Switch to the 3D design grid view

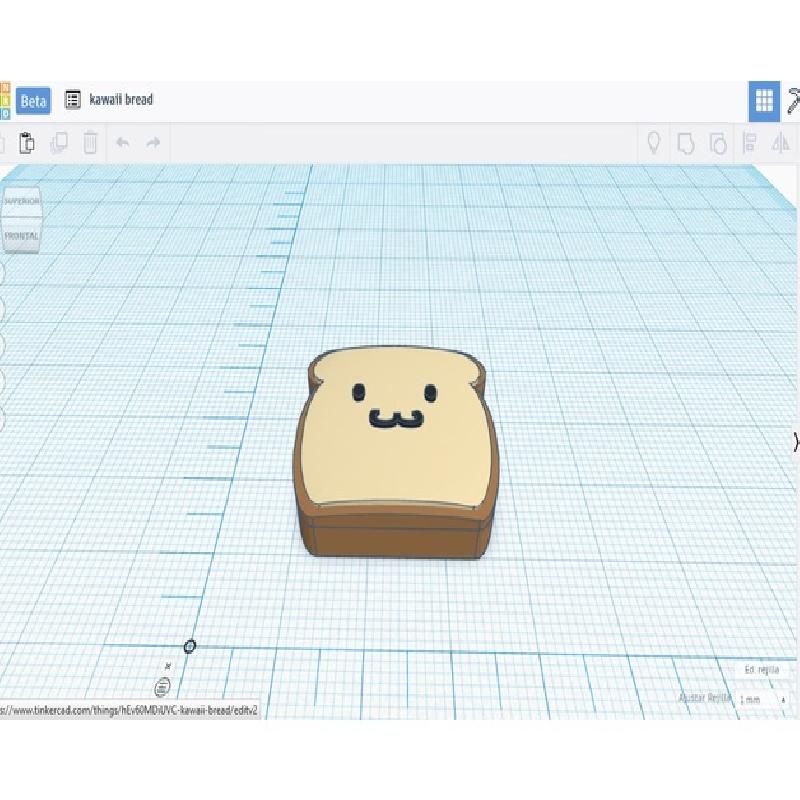click(764, 101)
